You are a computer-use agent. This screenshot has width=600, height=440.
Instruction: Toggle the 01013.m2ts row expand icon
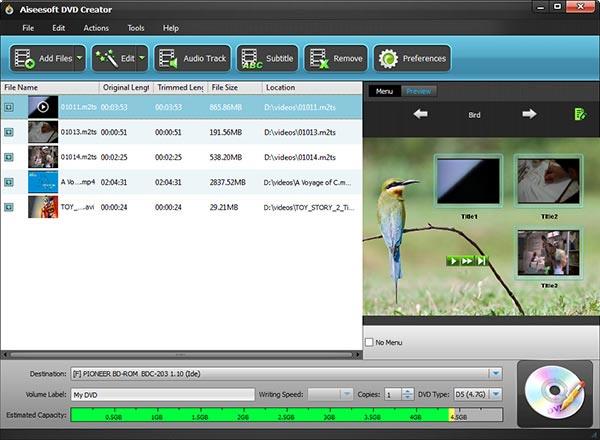[x=9, y=132]
